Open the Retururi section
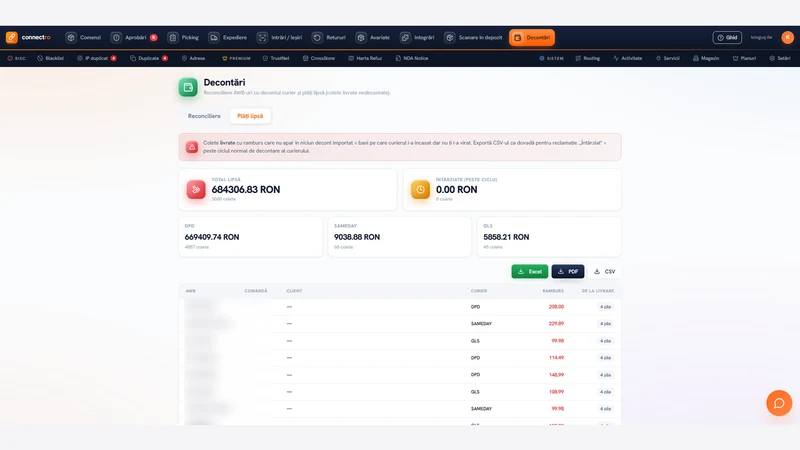 [329, 37]
